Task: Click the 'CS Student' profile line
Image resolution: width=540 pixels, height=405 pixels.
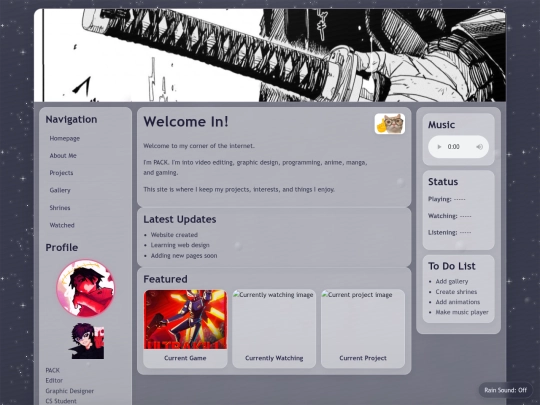Action: pos(61,401)
